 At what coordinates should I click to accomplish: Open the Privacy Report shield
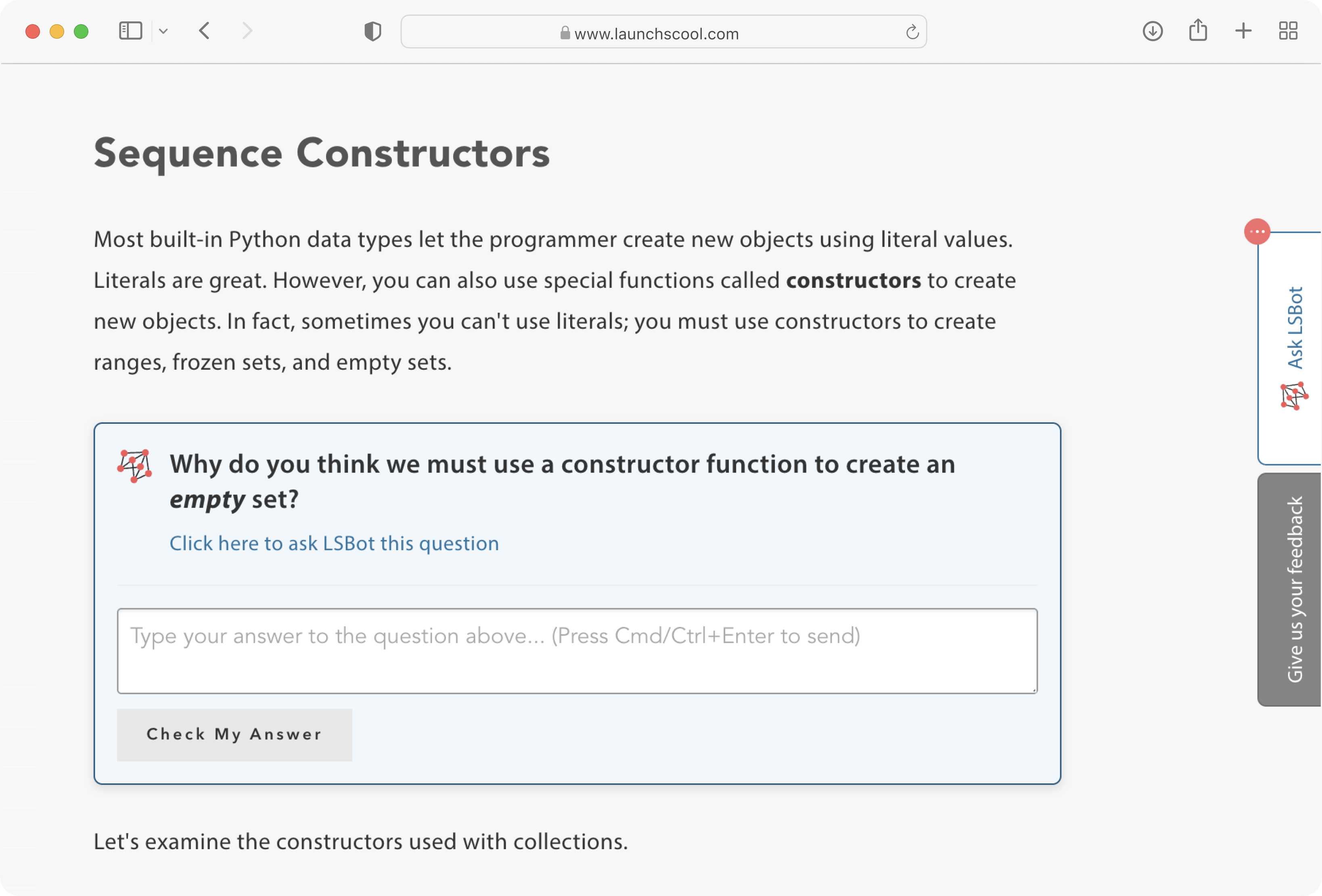click(372, 31)
